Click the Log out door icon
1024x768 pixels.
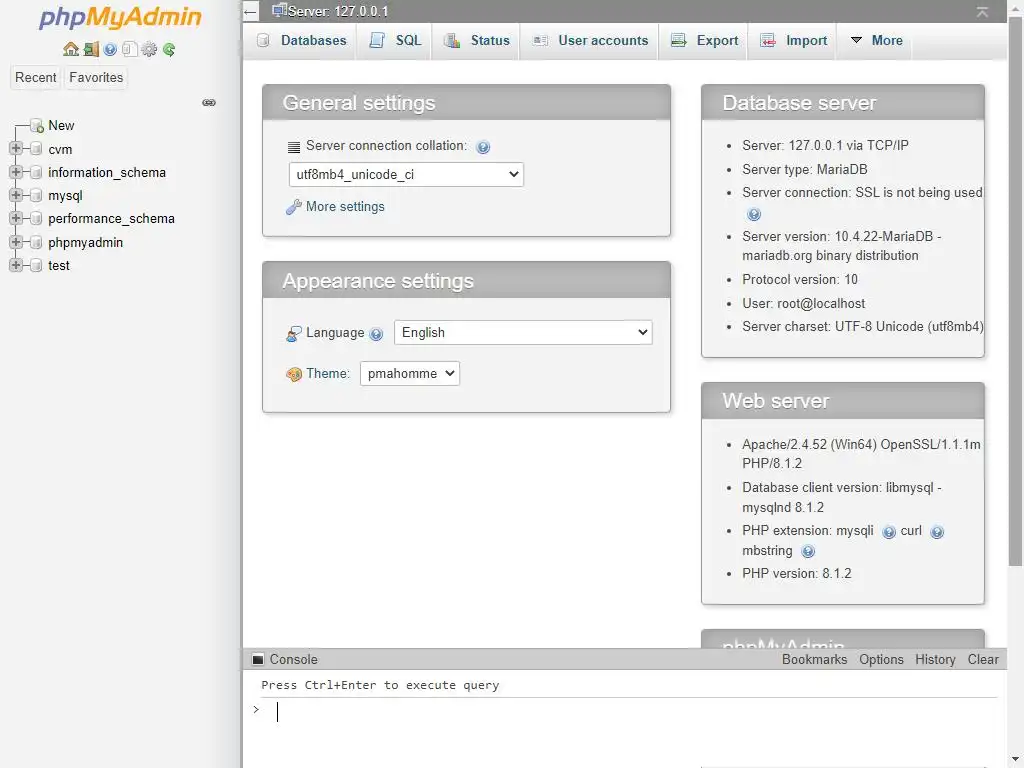click(x=91, y=49)
